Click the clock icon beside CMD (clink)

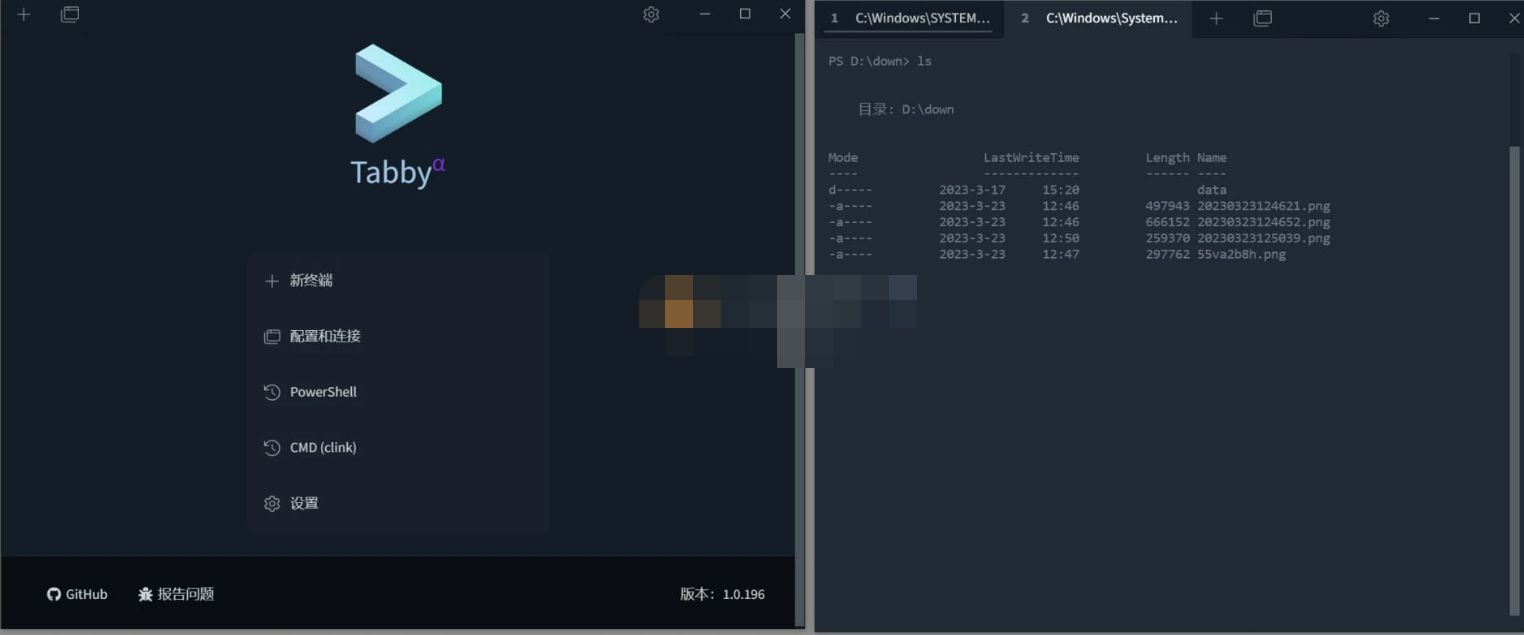(x=272, y=447)
